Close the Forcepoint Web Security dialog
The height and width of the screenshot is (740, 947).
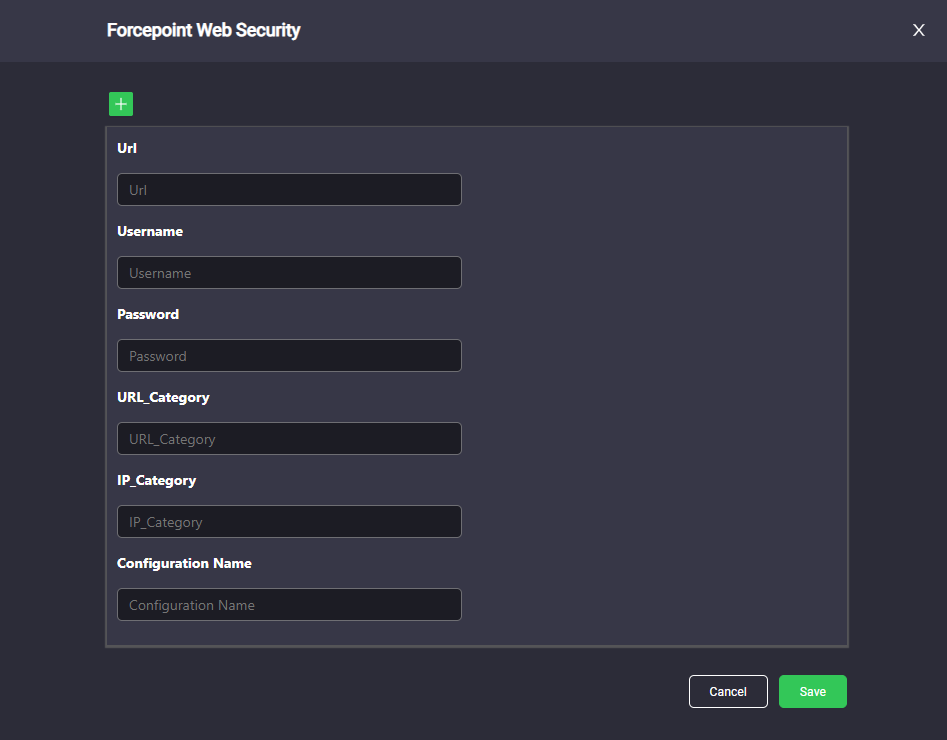919,30
